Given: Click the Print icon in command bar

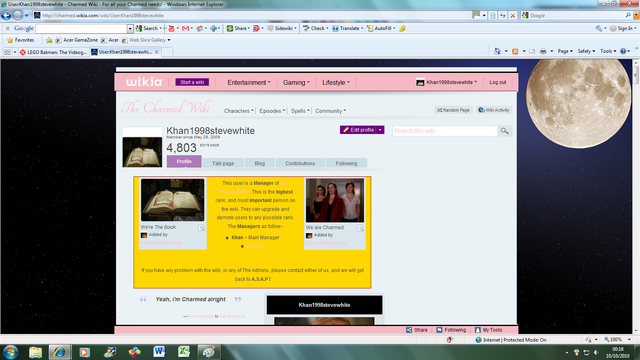Looking at the screenshot, I should click(543, 51).
